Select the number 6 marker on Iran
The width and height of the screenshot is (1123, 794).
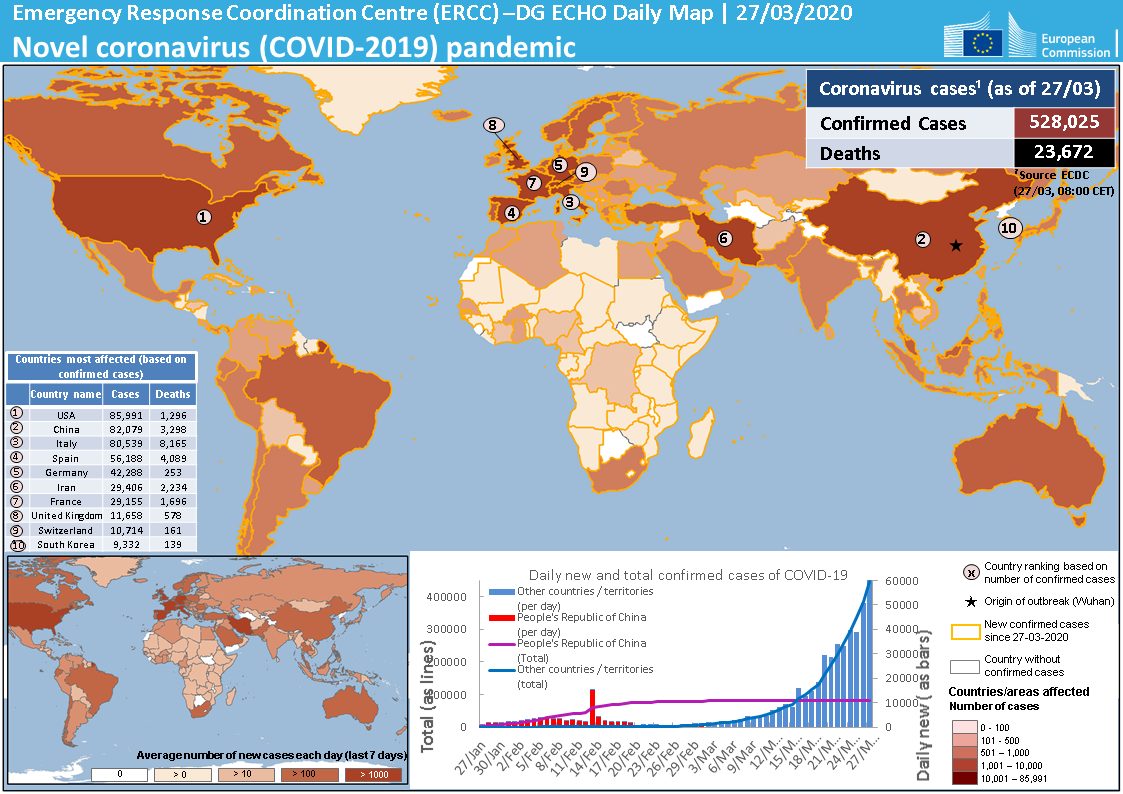[x=724, y=238]
